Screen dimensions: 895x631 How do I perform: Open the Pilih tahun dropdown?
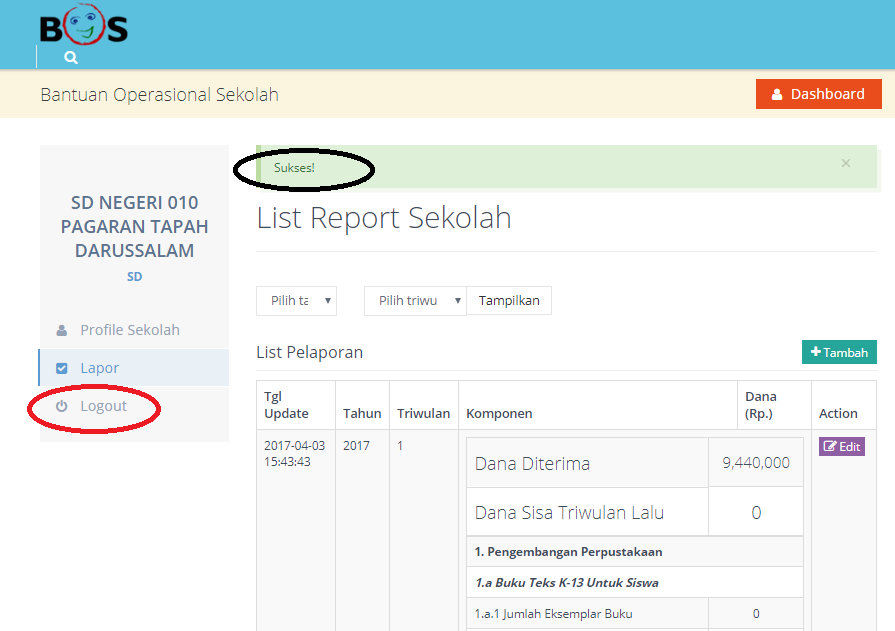tap(296, 300)
